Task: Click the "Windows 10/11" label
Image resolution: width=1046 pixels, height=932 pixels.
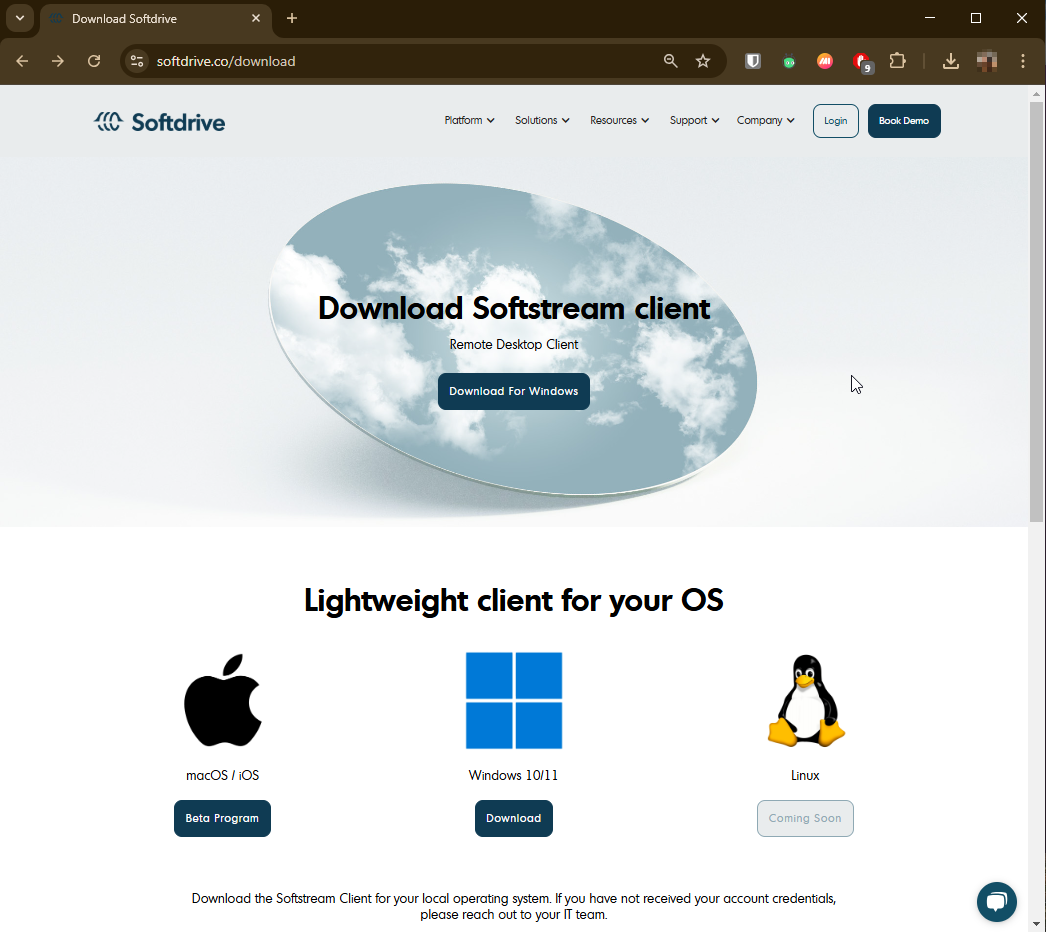Action: (513, 775)
